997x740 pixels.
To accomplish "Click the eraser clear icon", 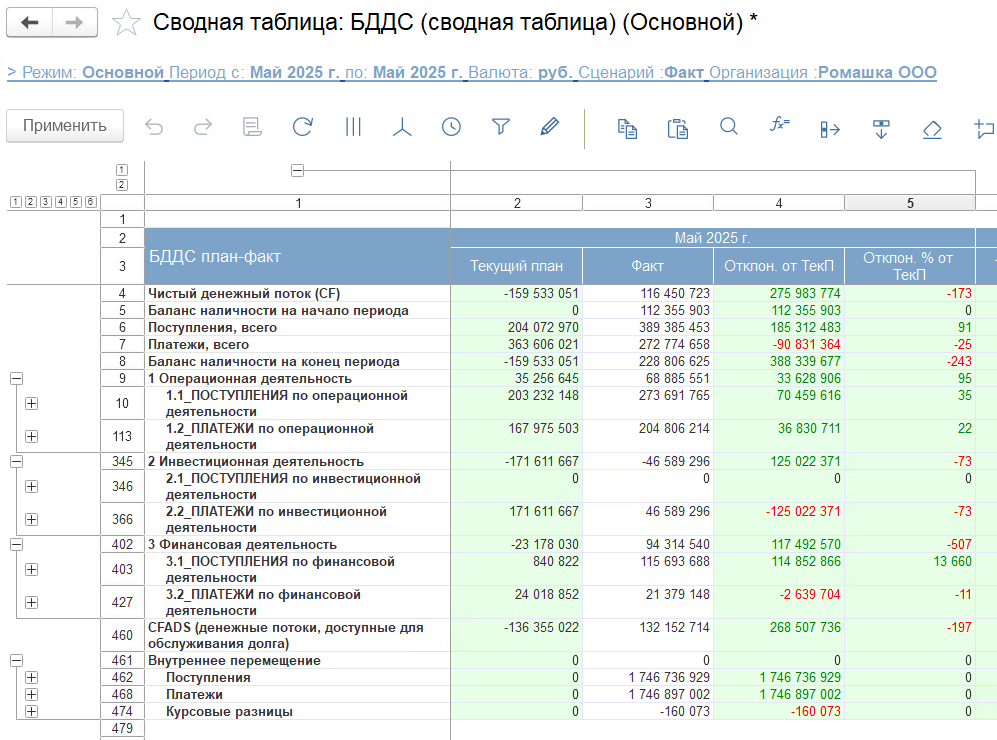I will [932, 128].
